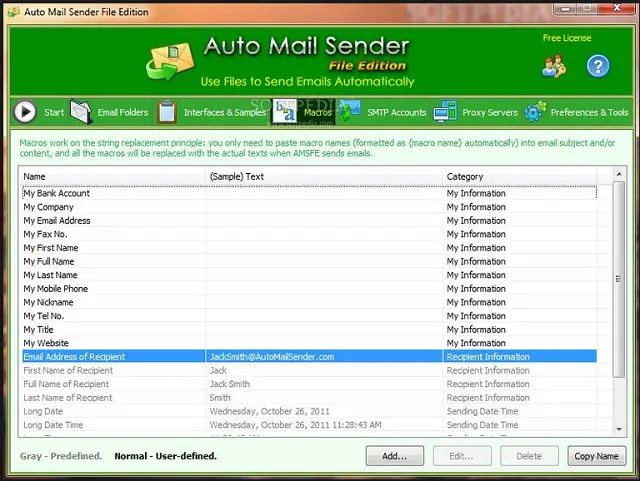Click the Delete button
Screen dimensions: 640x481
click(529, 456)
